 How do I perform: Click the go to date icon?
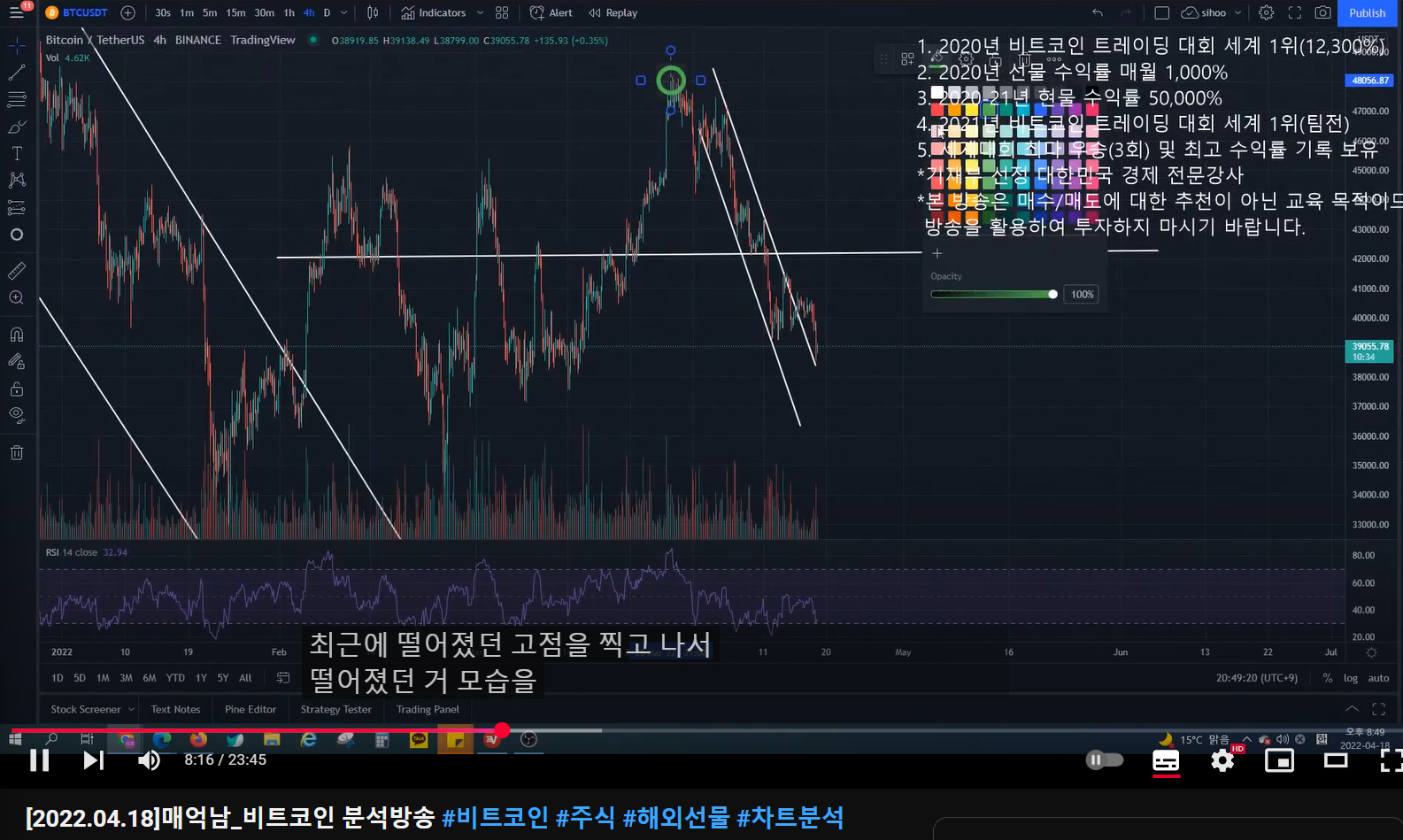coord(283,678)
